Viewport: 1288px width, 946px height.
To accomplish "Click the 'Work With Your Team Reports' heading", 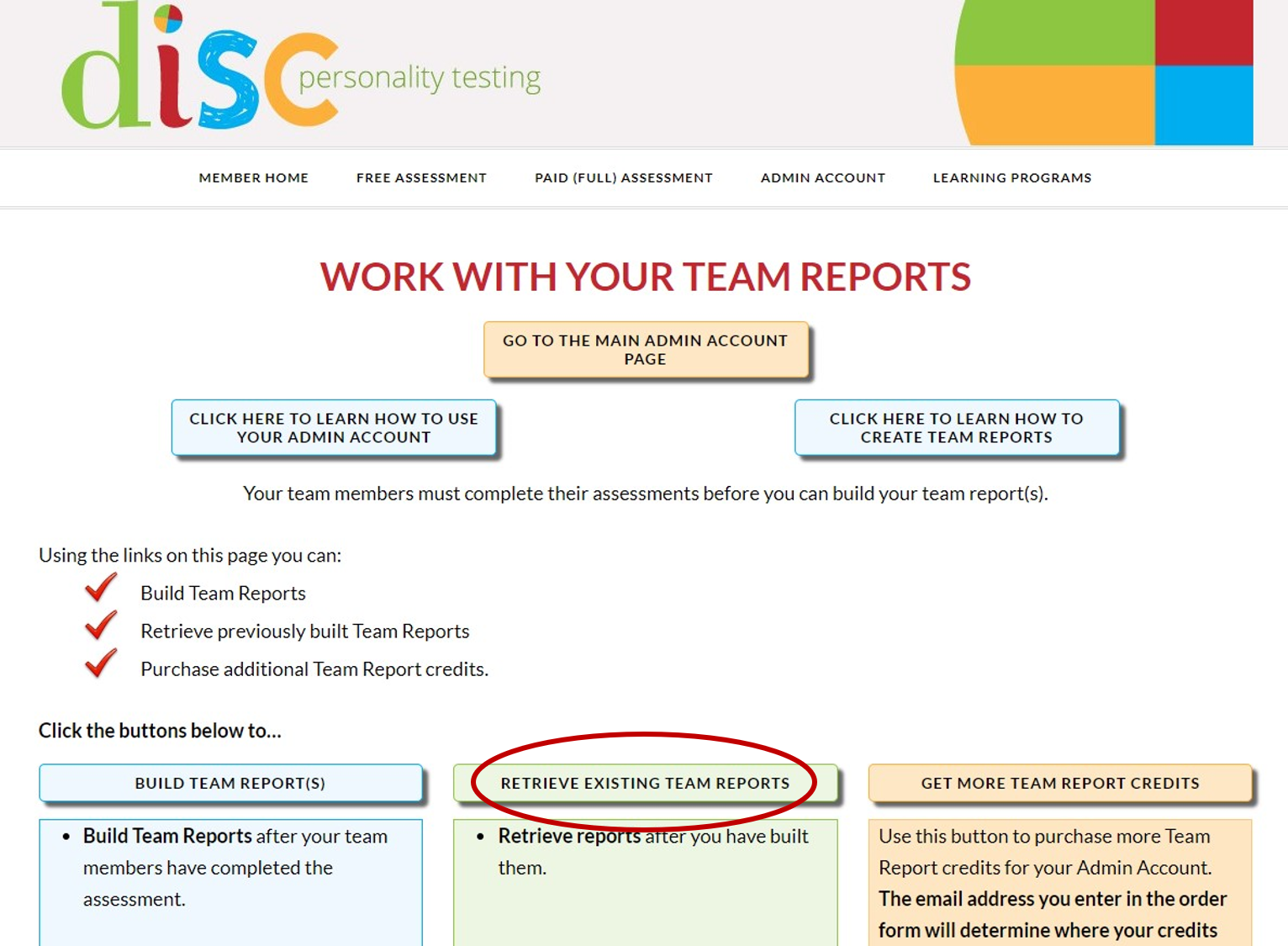I will pyautogui.click(x=646, y=277).
